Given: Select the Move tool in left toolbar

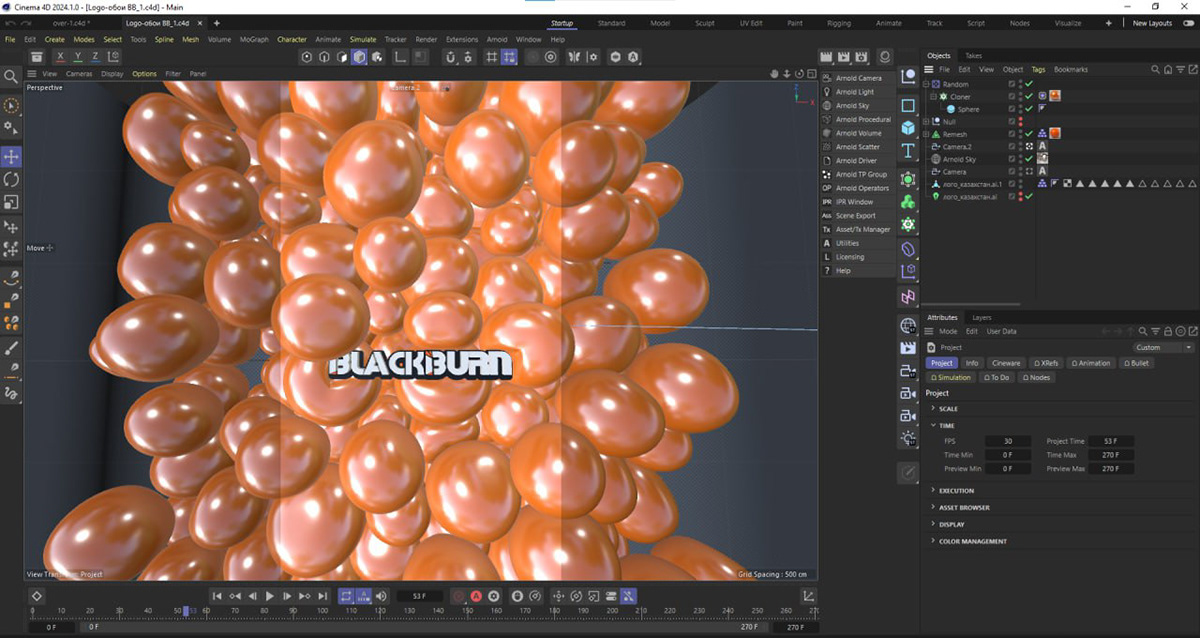Looking at the screenshot, I should click(11, 157).
